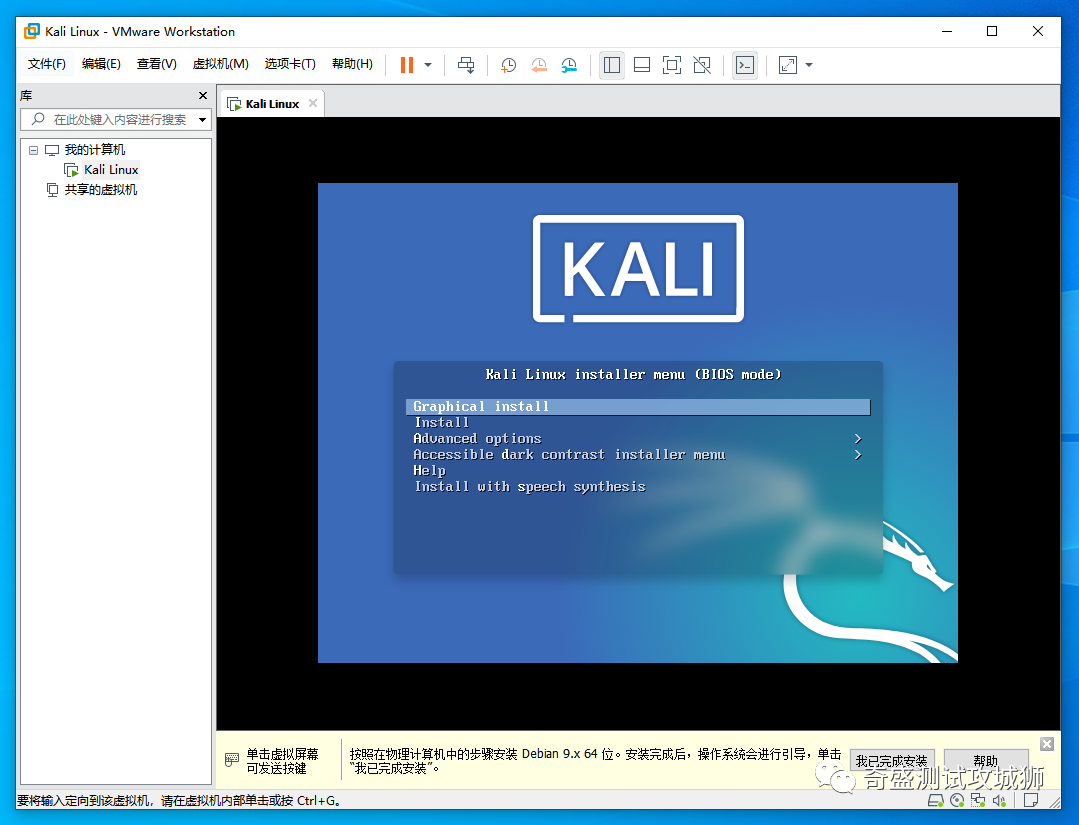Click the 帮助 button in the hint bar

pyautogui.click(x=985, y=761)
